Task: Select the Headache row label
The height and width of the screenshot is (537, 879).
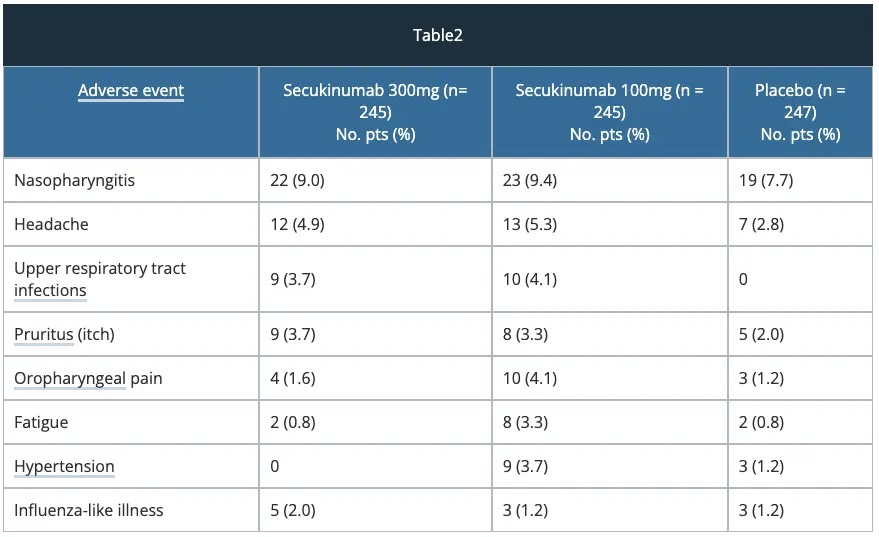Action: pos(51,224)
